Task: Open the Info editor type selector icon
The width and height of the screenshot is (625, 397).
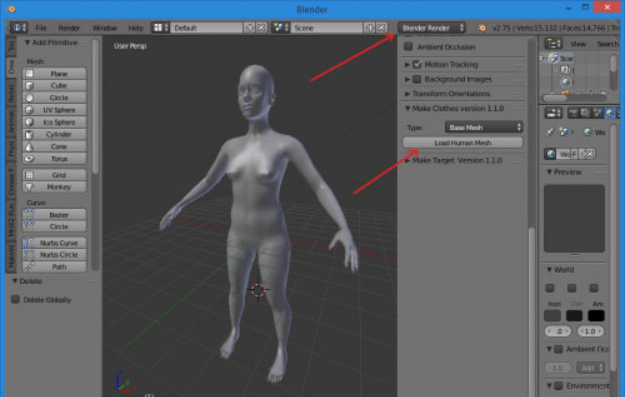Action: (x=19, y=28)
